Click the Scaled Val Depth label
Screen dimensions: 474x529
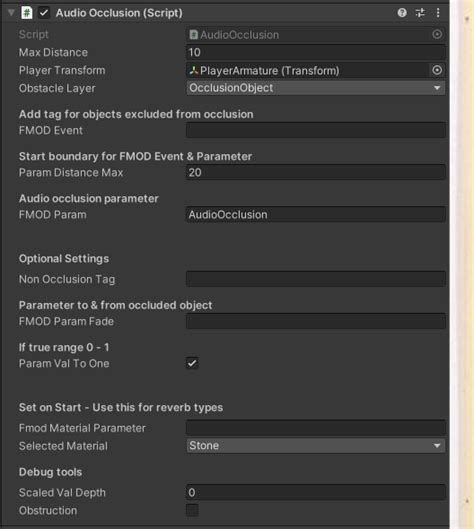pos(62,493)
